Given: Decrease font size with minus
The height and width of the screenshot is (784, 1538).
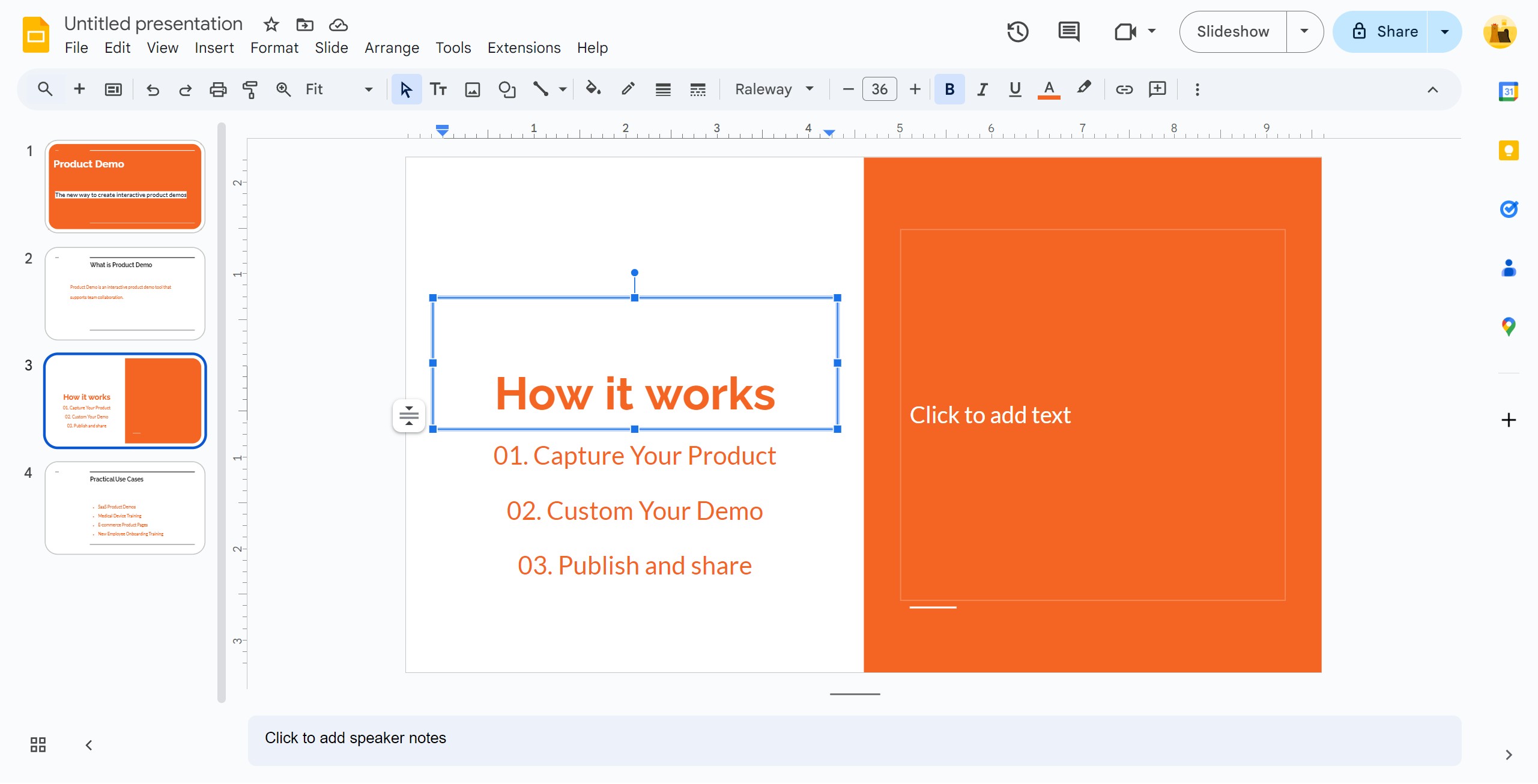Looking at the screenshot, I should click(x=848, y=89).
